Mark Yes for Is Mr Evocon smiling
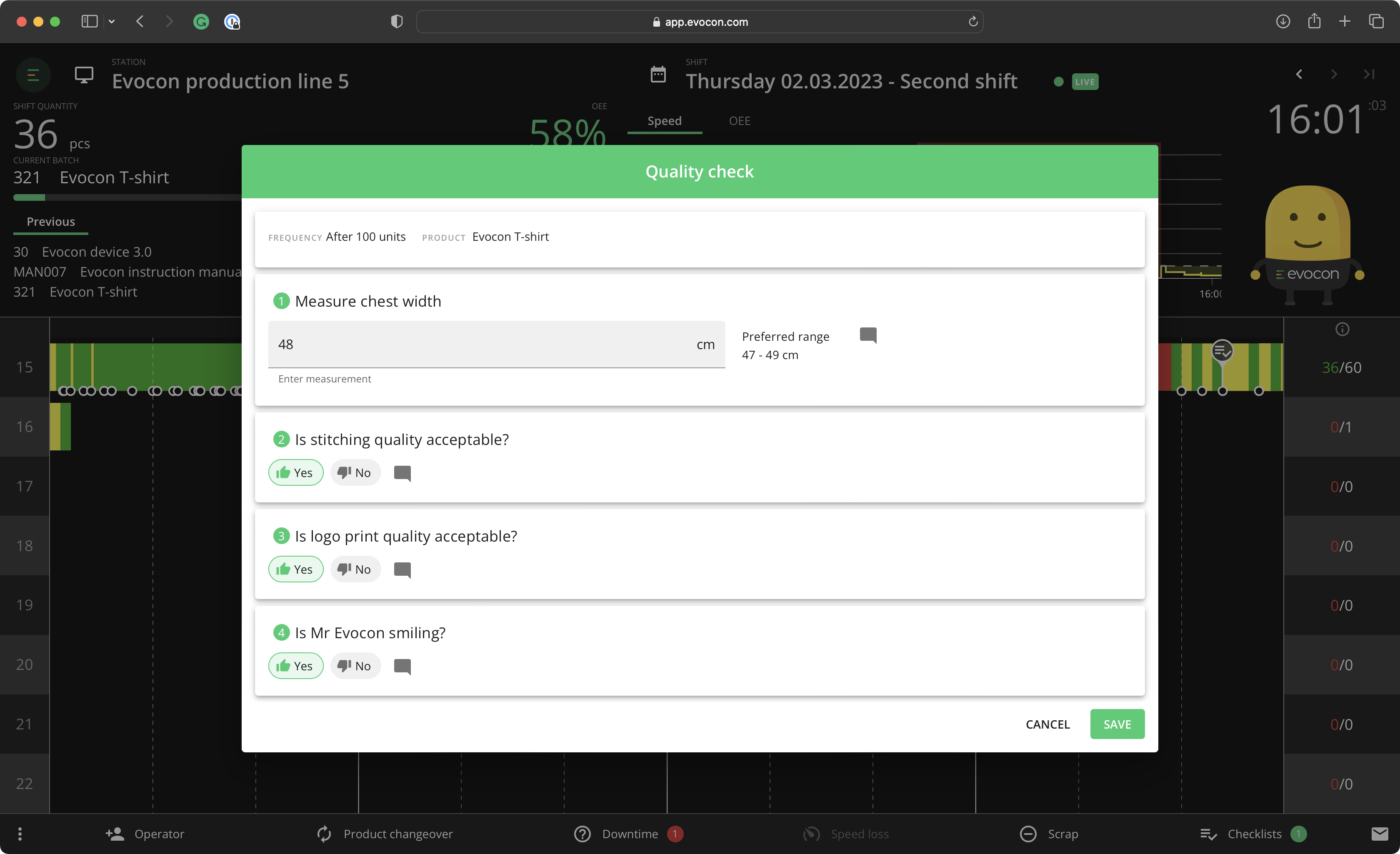1400x854 pixels. 295,665
